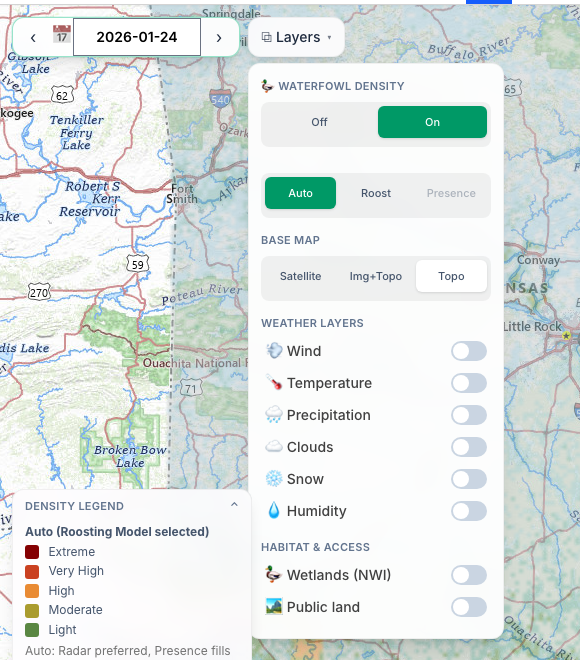Enable the Temperature weather layer
Viewport: 580px width, 660px height.
pyautogui.click(x=469, y=383)
